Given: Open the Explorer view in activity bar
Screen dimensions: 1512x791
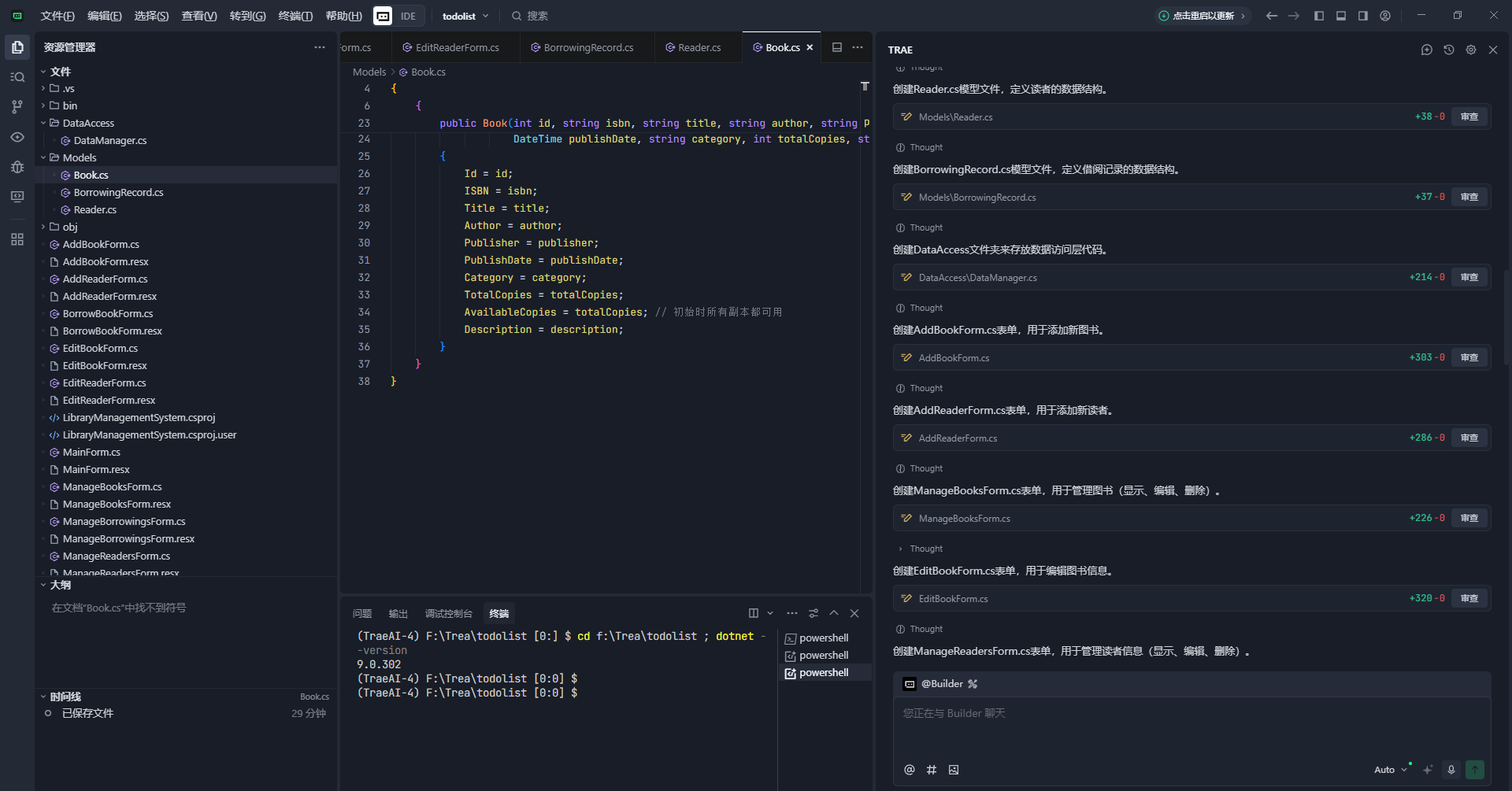Looking at the screenshot, I should tap(17, 47).
